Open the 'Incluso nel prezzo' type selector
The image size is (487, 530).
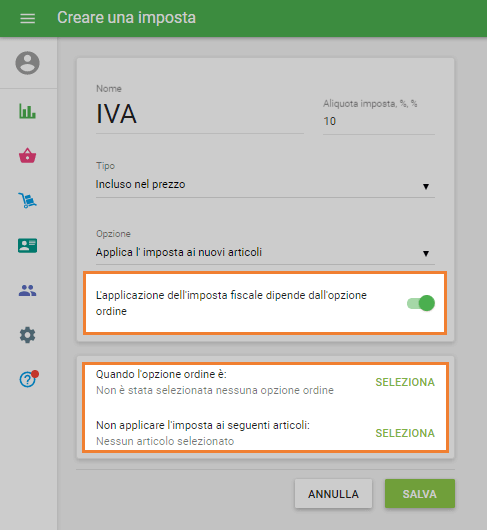coord(265,185)
